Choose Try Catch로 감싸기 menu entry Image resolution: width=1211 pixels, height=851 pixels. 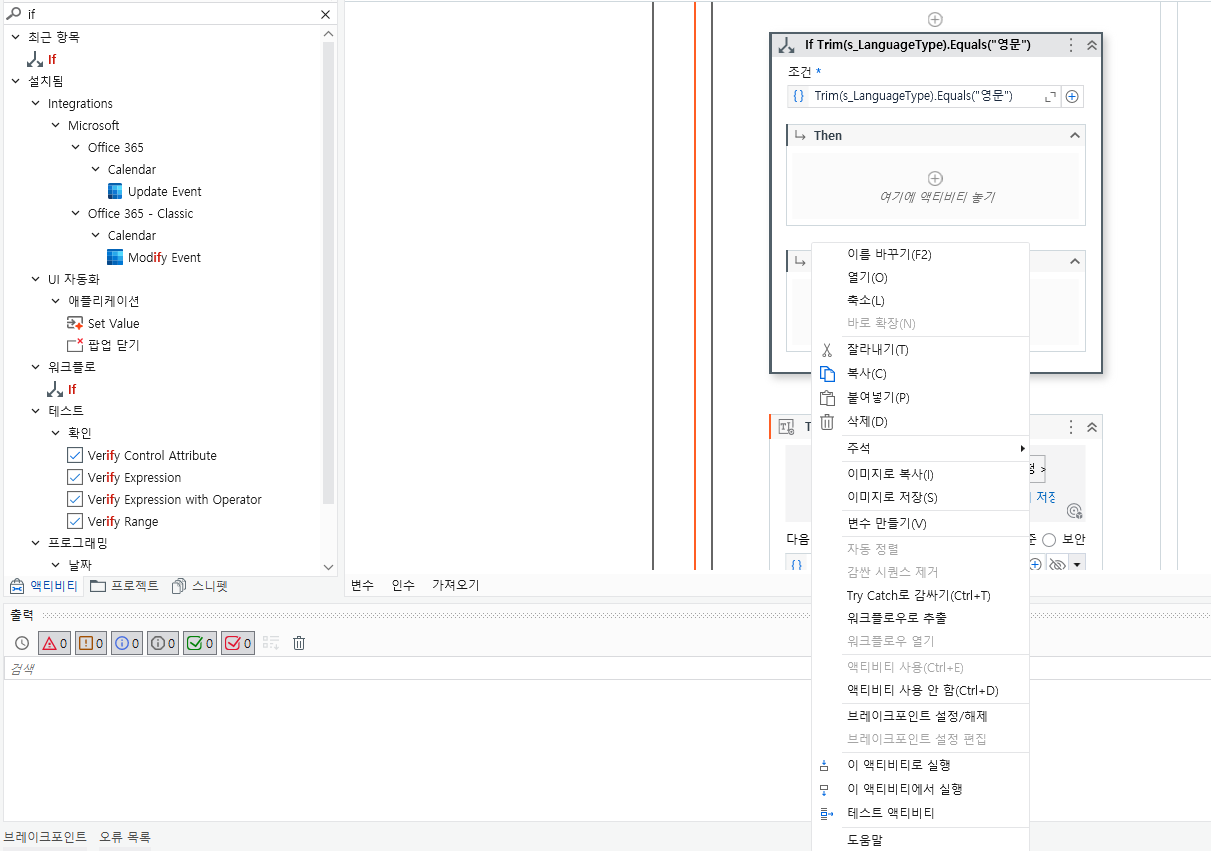[x=920, y=595]
